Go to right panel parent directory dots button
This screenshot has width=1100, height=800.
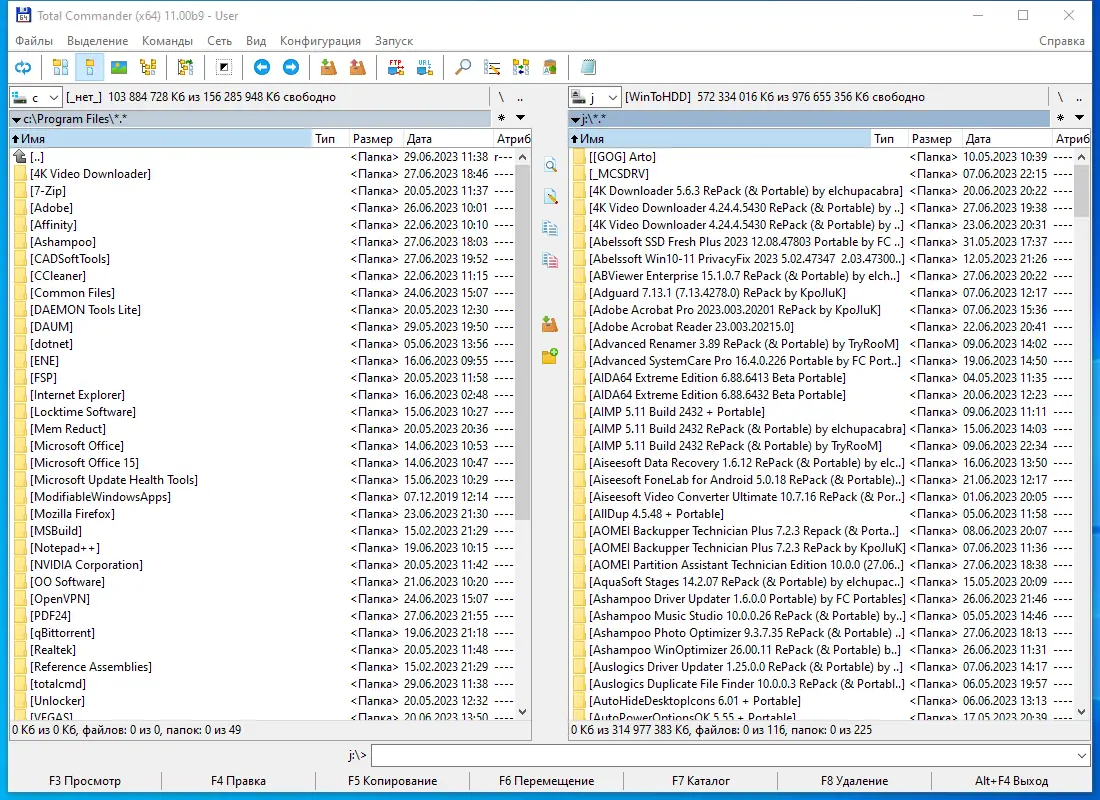(1079, 97)
